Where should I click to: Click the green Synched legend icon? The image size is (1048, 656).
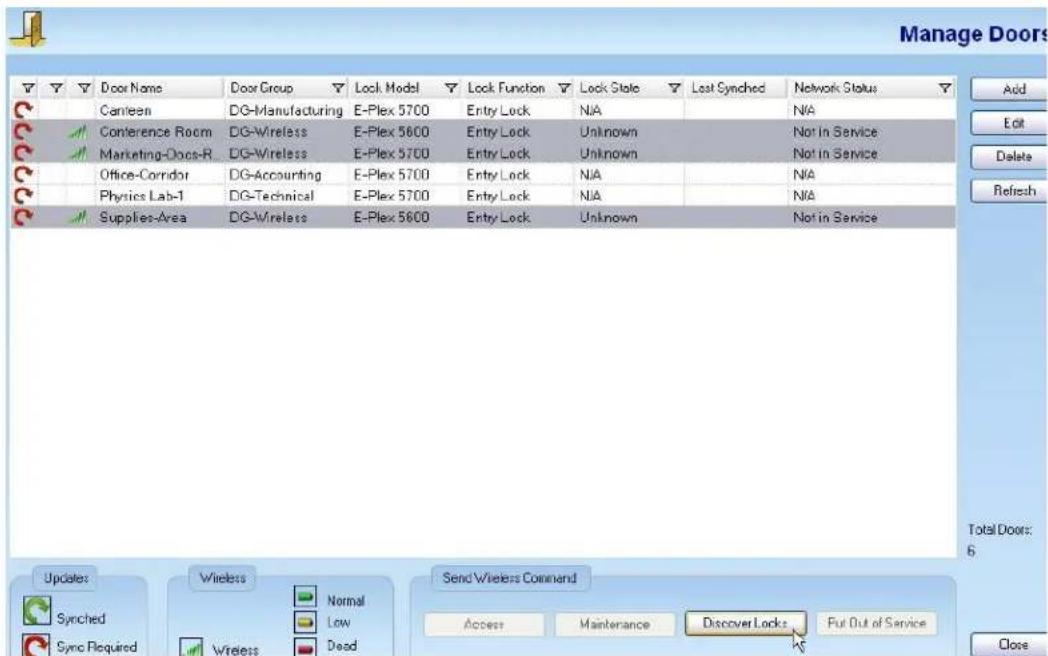pyautogui.click(x=37, y=611)
